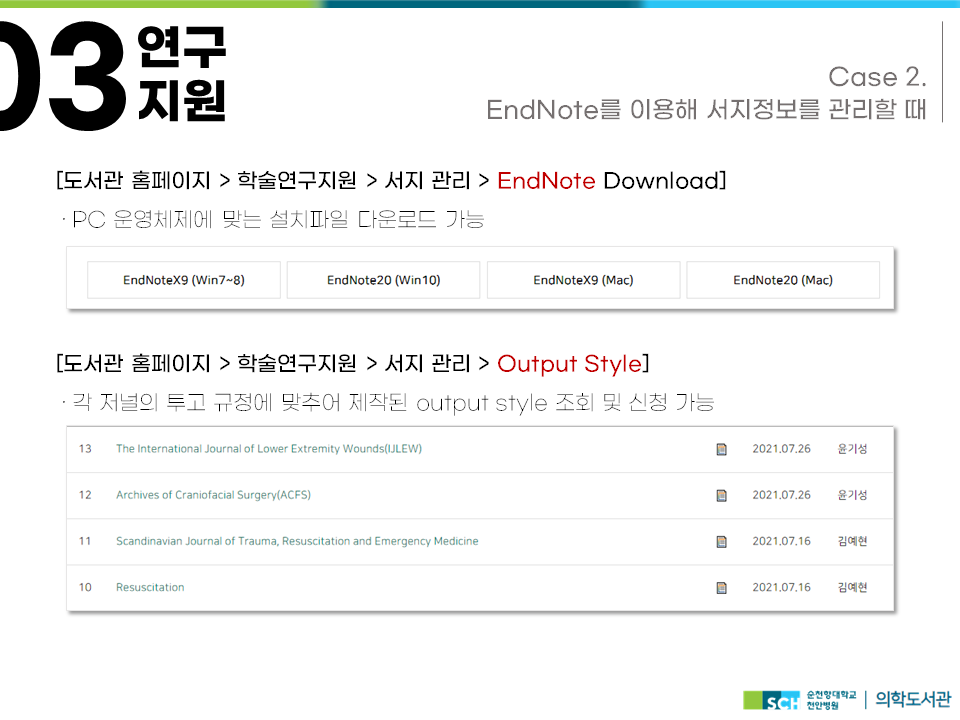The width and height of the screenshot is (960, 720).
Task: Click date 2021.07.16 in Scandinavian Journal row
Action: pyautogui.click(x=781, y=541)
